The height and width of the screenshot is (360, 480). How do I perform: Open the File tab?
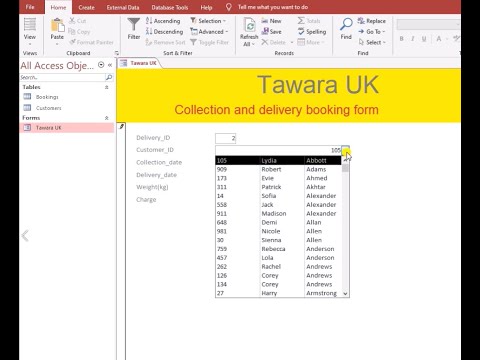coord(30,7)
